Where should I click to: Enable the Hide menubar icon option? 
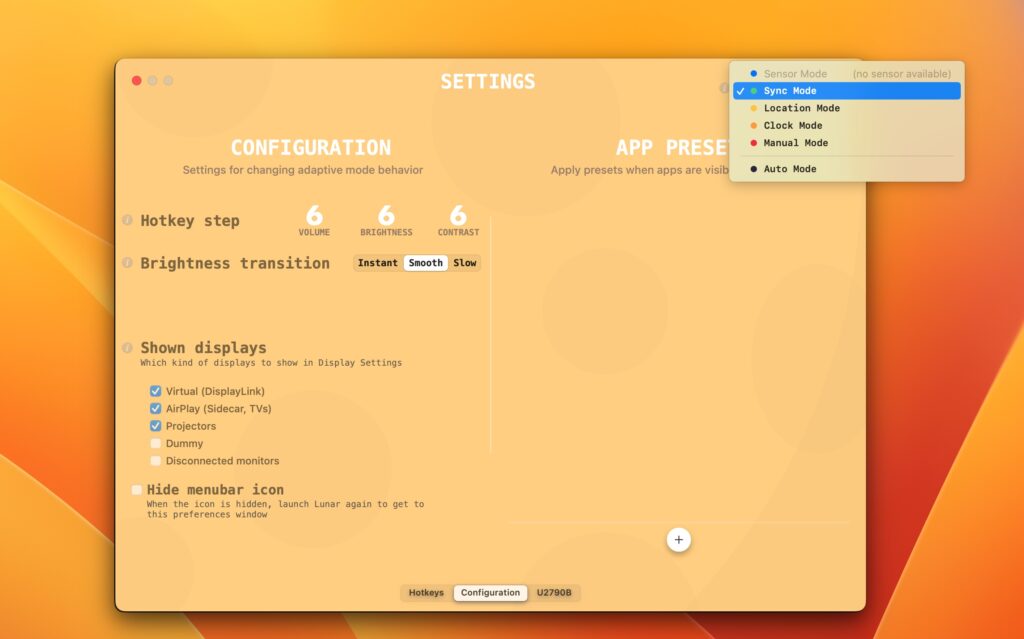pyautogui.click(x=137, y=489)
